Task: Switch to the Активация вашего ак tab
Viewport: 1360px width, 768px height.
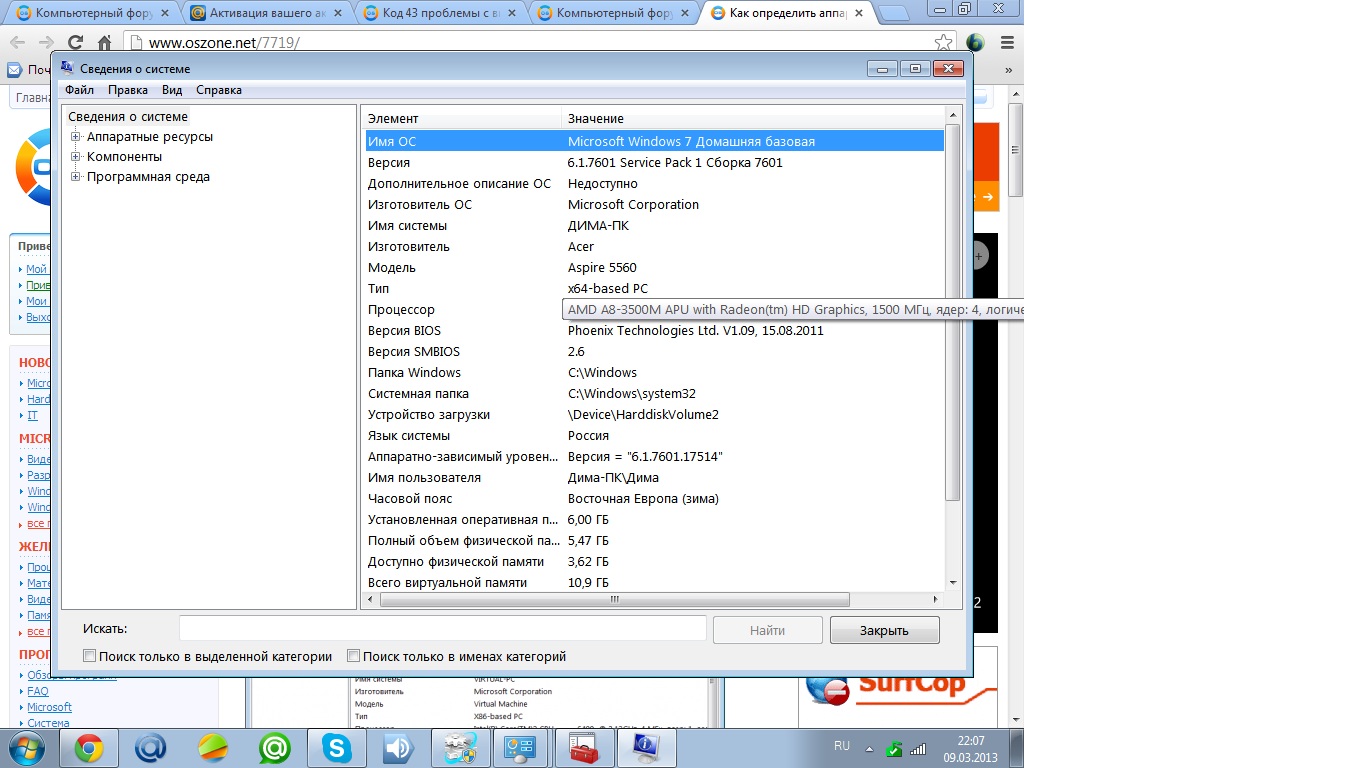Action: tap(268, 13)
